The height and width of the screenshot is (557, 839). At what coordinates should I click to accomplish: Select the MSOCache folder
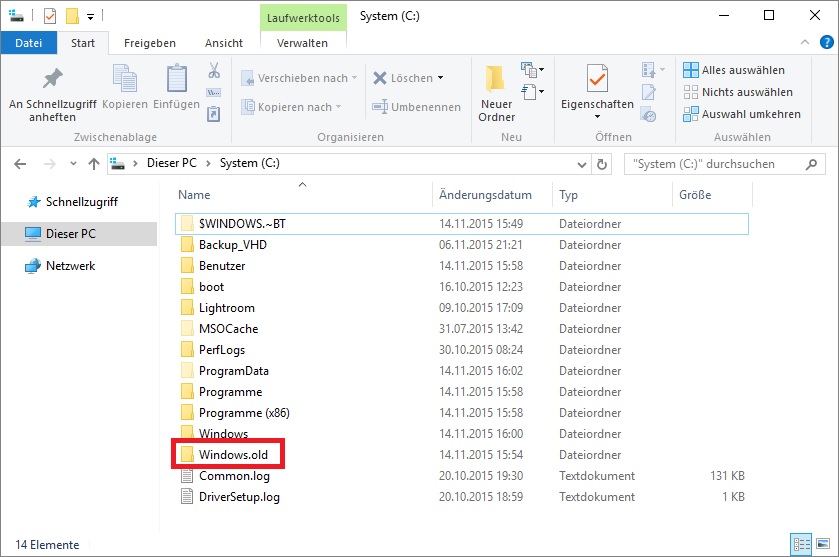(x=461, y=329)
